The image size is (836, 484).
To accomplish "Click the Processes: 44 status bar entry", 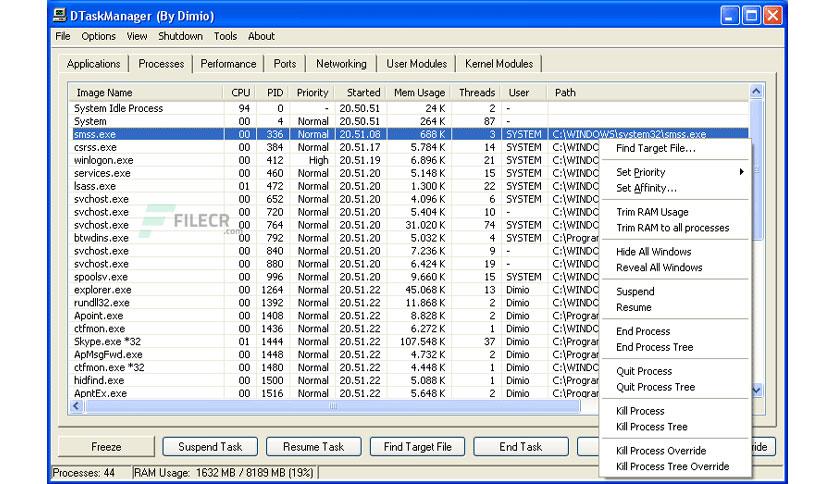I will [x=91, y=473].
